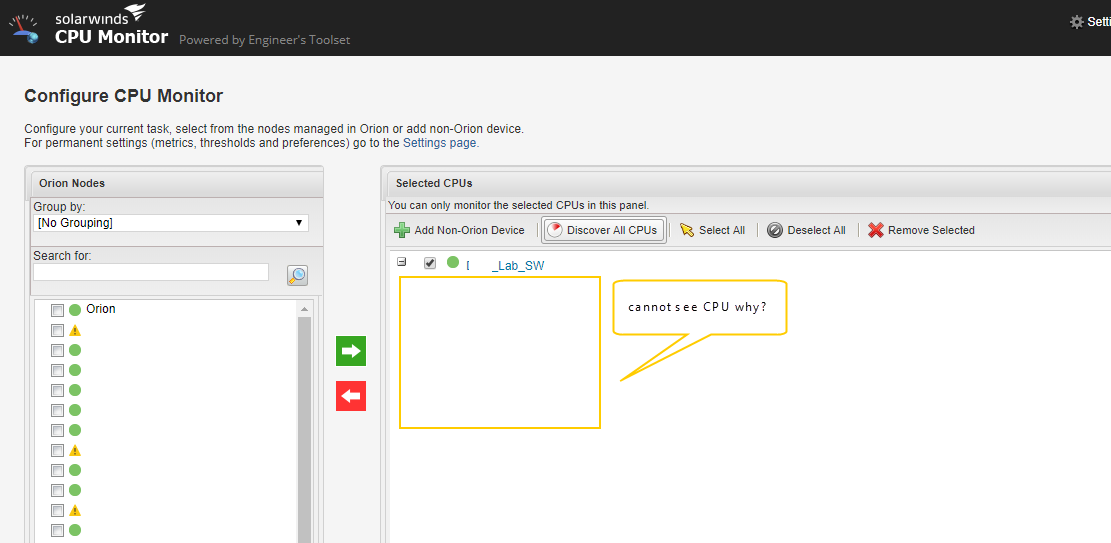Open the Group by dropdown
Viewport: 1111px width, 543px height.
[x=171, y=223]
